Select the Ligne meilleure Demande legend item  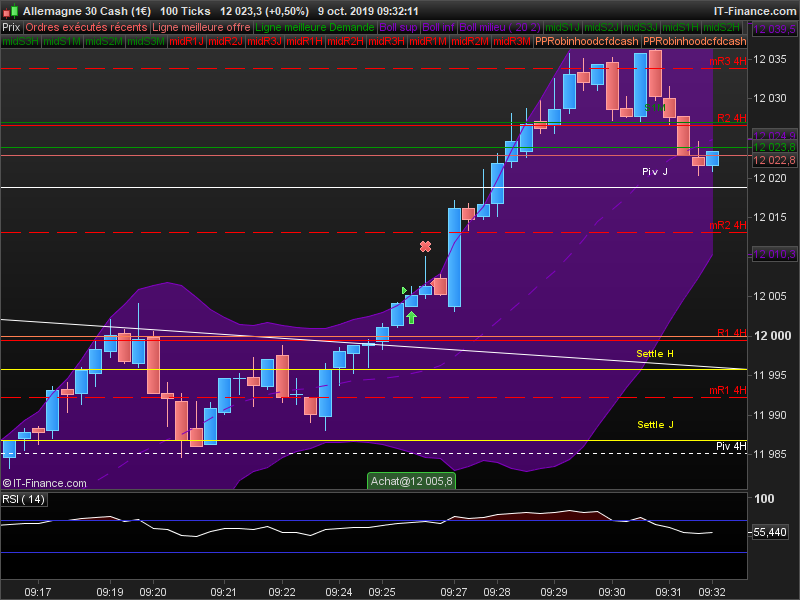[315, 28]
